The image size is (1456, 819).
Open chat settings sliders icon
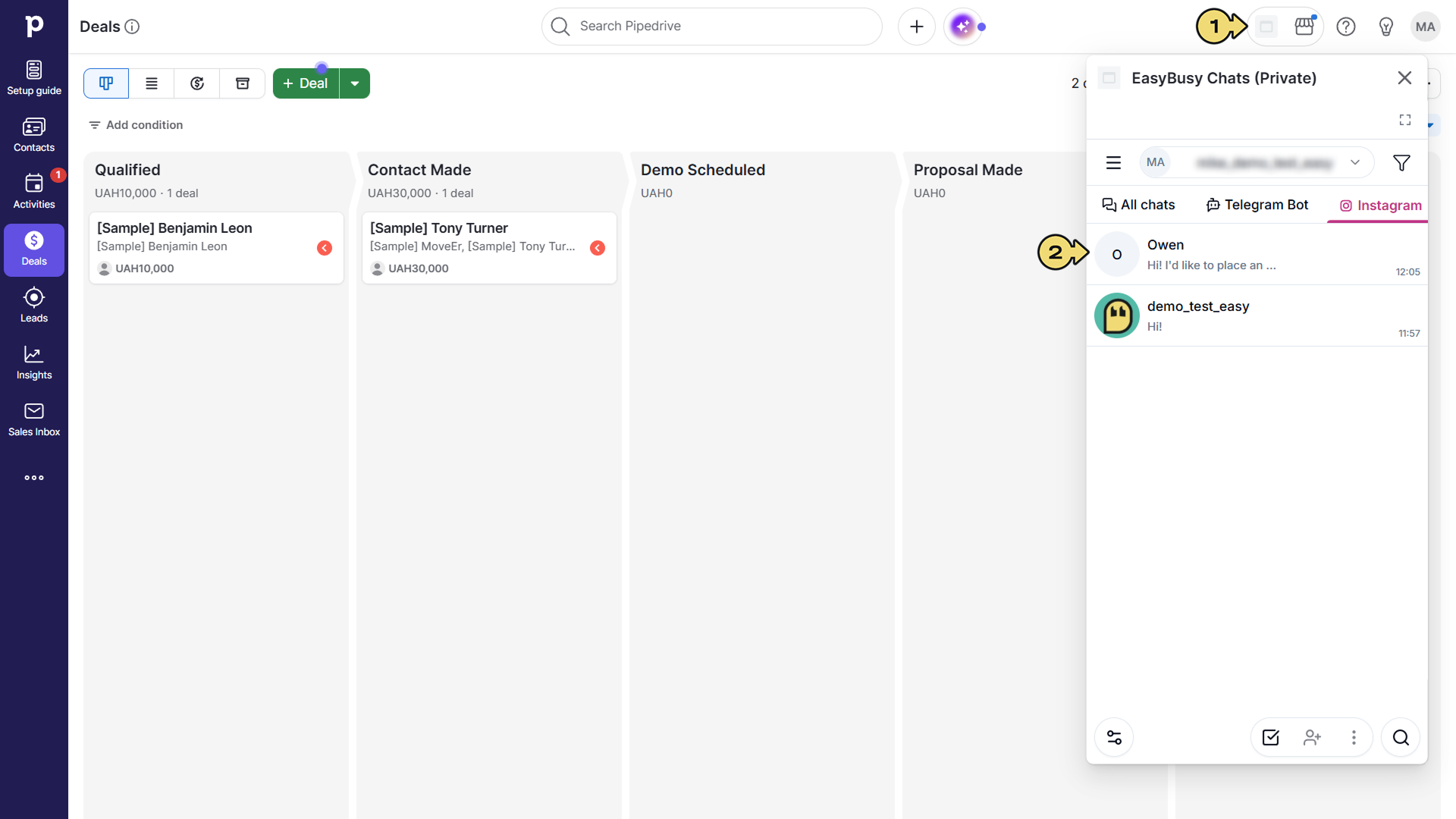pos(1114,737)
